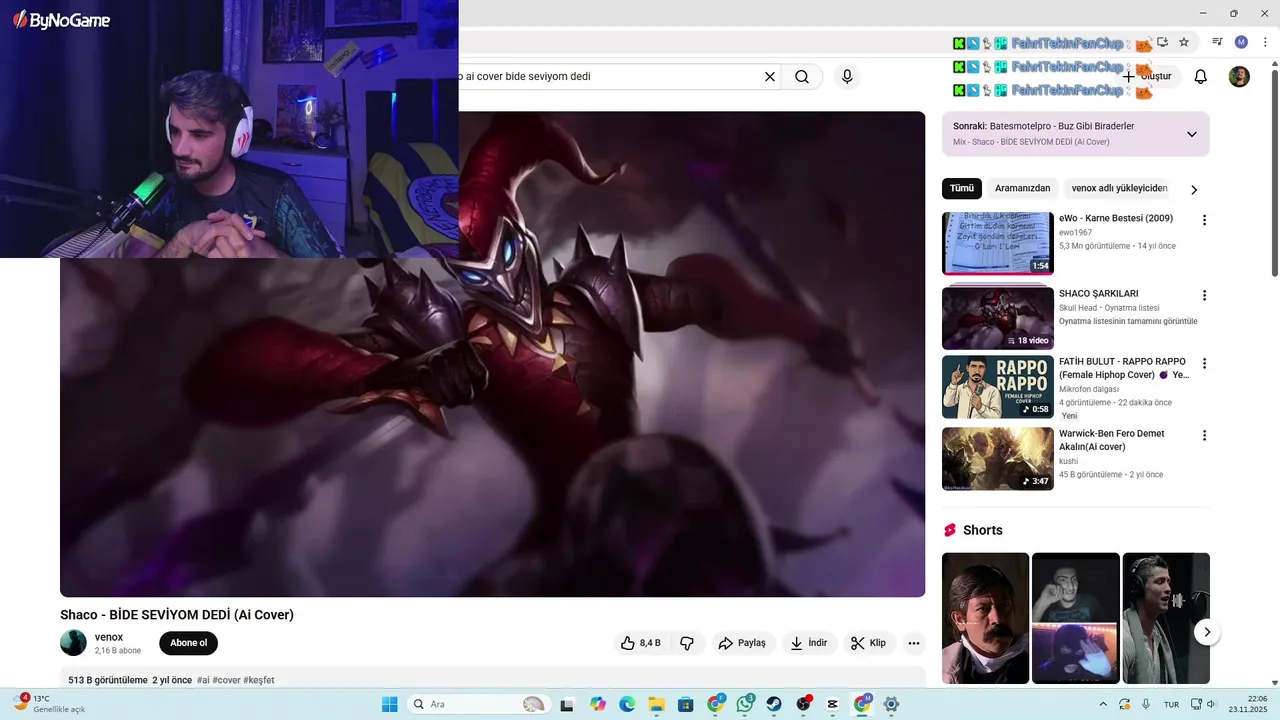The width and height of the screenshot is (1280, 720).
Task: Dislike the video with thumbs down
Action: click(687, 643)
